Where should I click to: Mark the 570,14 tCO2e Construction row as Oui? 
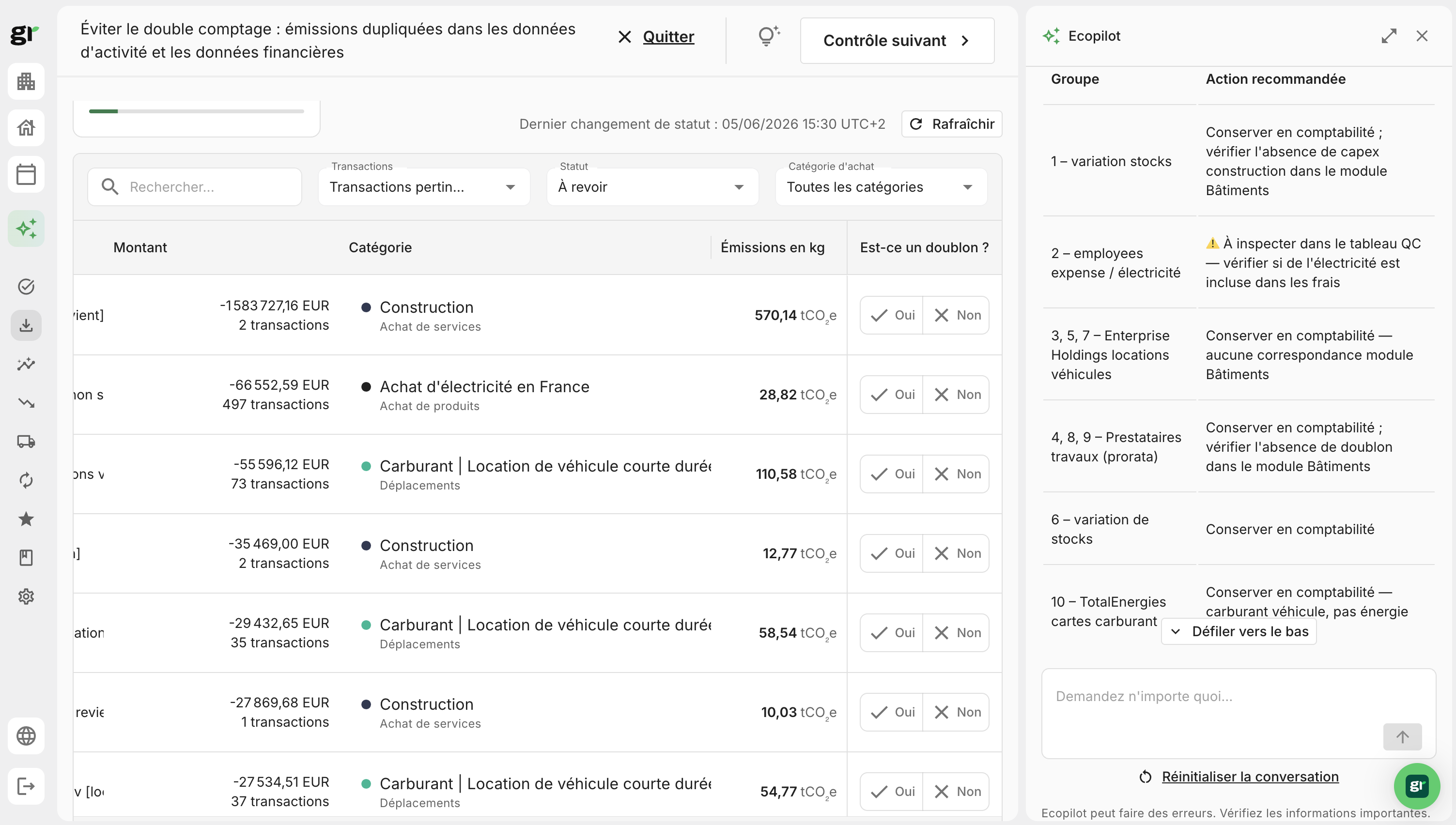point(892,316)
